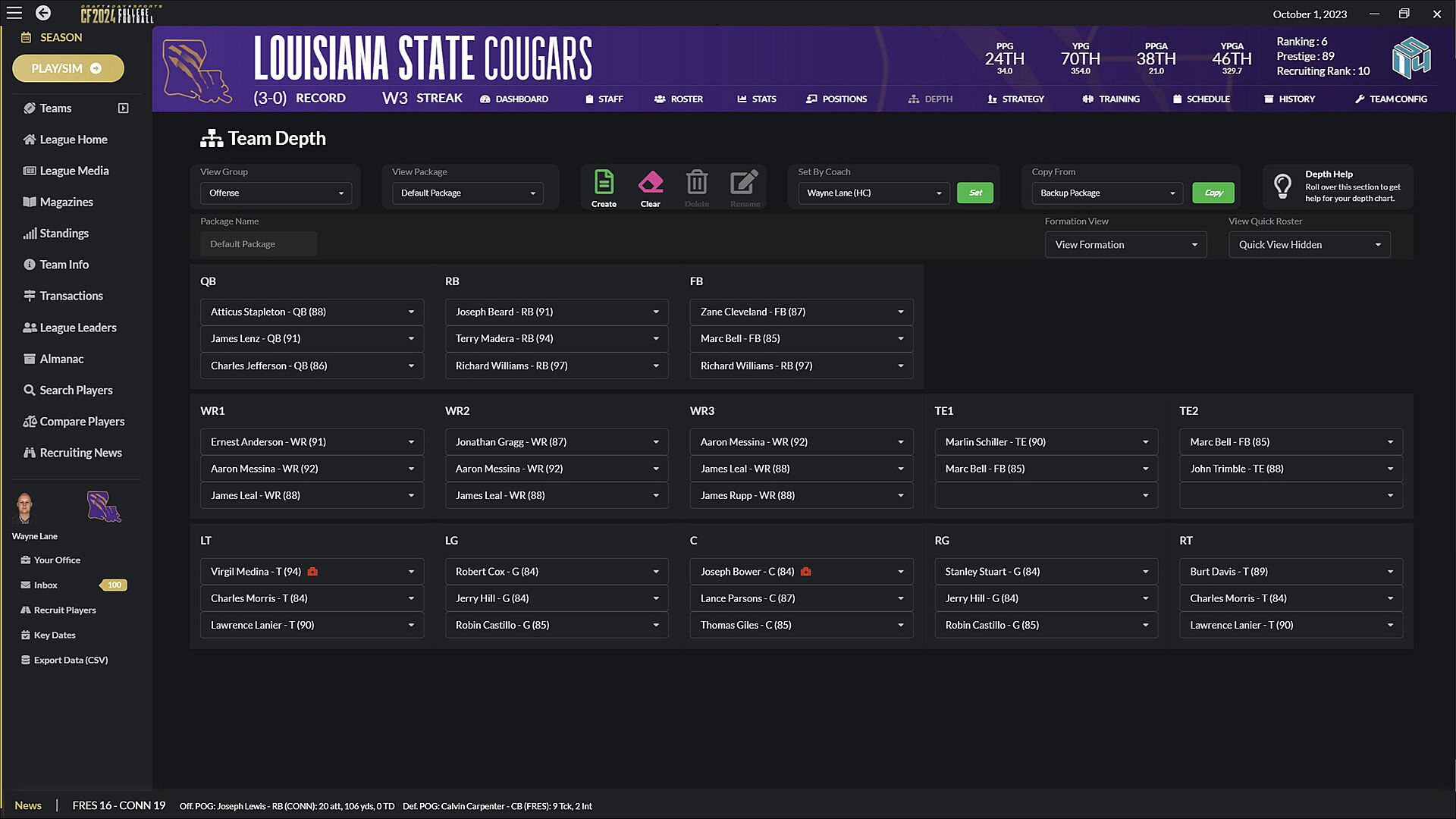Click the Depth Help lightbulb icon

tap(1282, 186)
